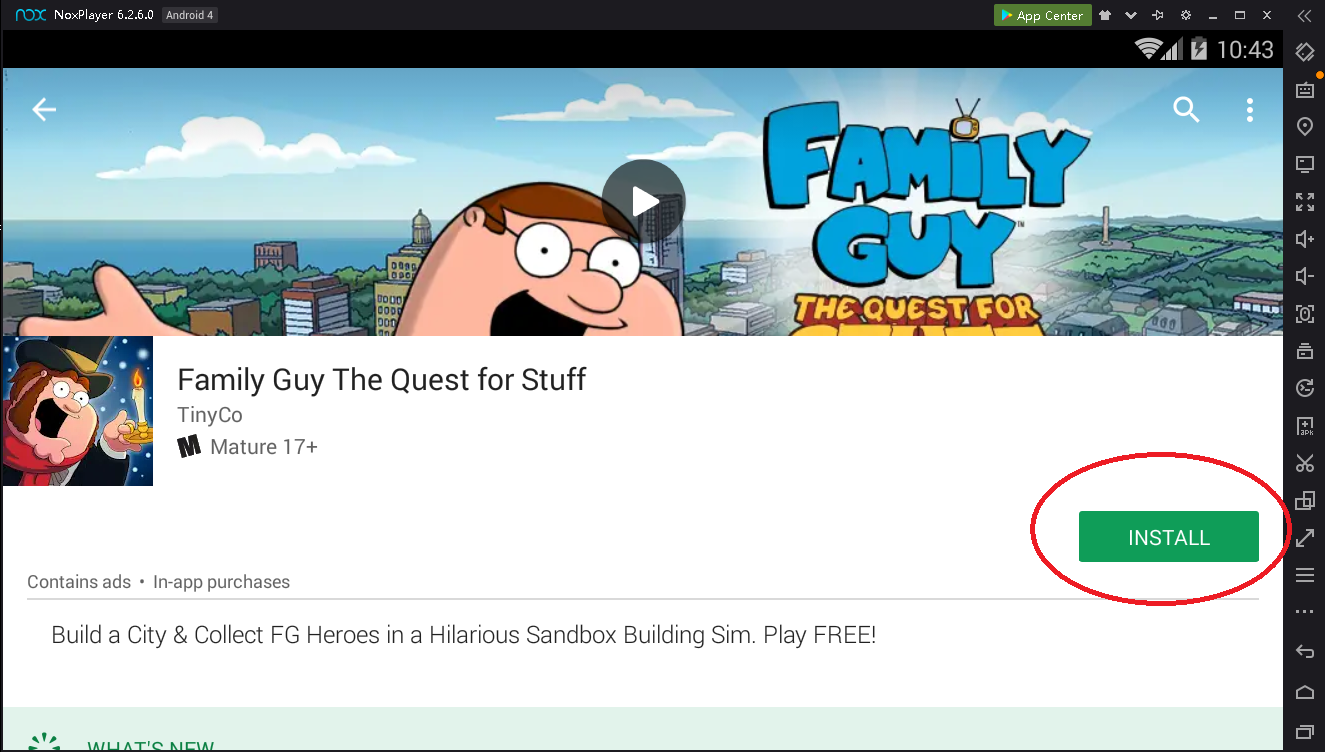
Task: Open NoxPlayer system settings gear
Action: pos(1186,15)
